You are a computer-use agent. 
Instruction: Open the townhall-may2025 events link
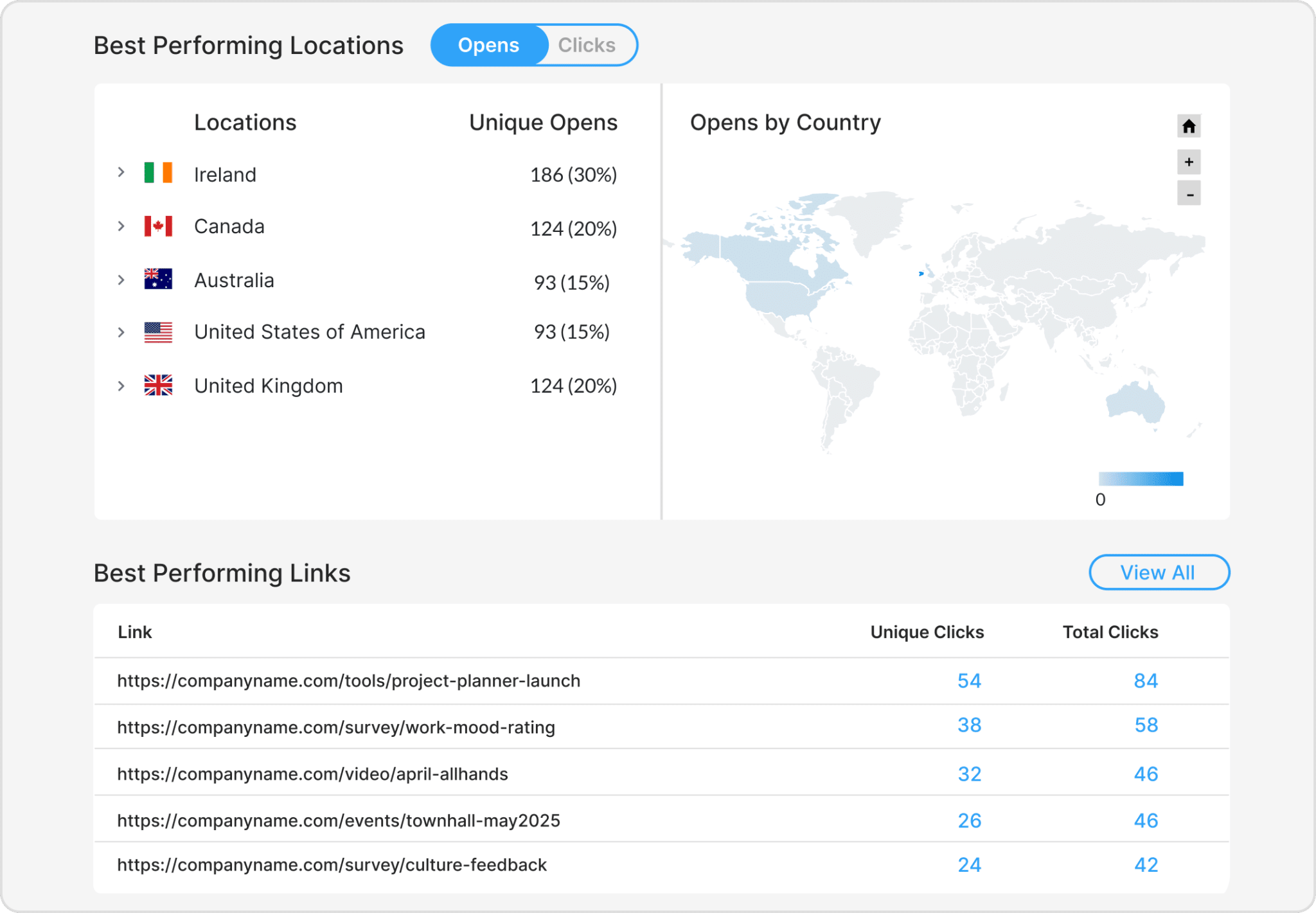339,820
